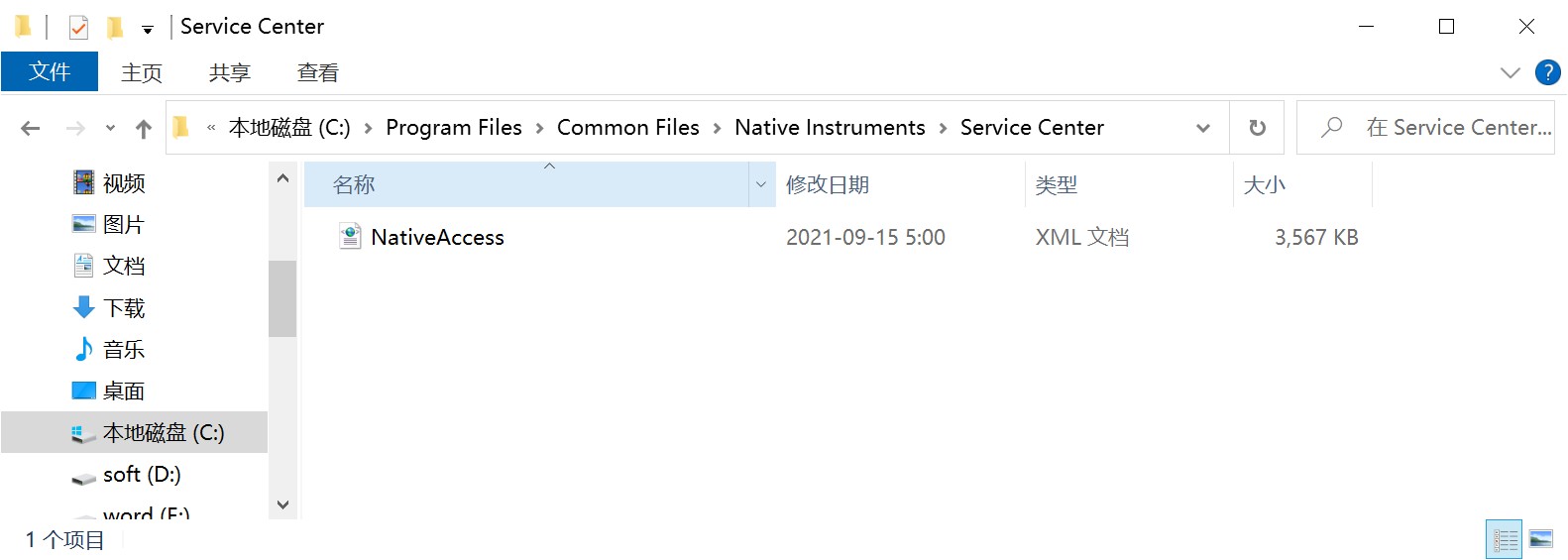Go to Native Instruments breadcrumb folder
The height and width of the screenshot is (560, 1568).
[830, 128]
